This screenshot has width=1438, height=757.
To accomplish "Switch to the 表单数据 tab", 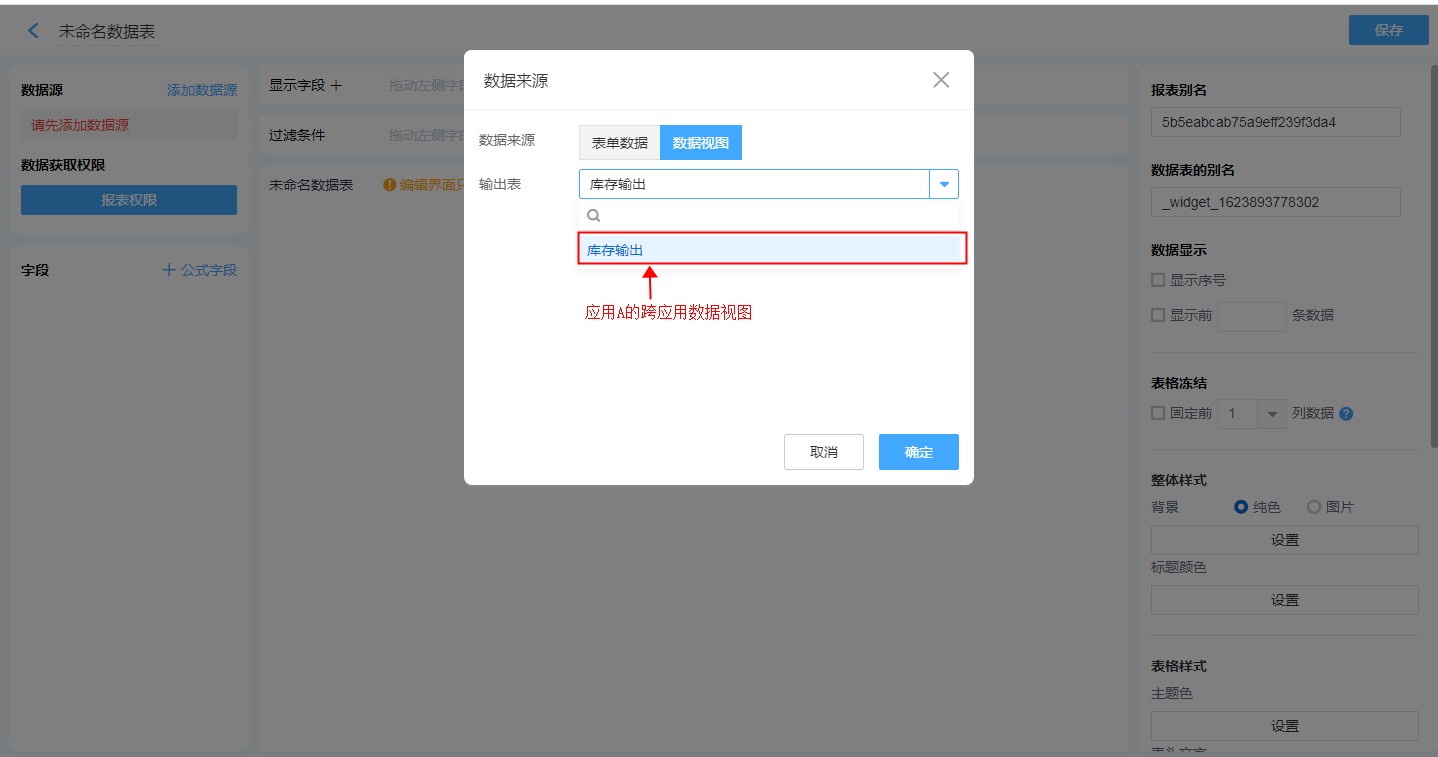I will (619, 143).
